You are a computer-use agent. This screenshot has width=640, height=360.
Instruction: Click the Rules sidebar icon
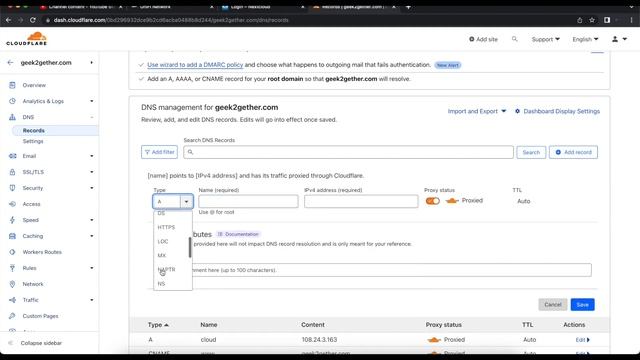[x=12, y=268]
